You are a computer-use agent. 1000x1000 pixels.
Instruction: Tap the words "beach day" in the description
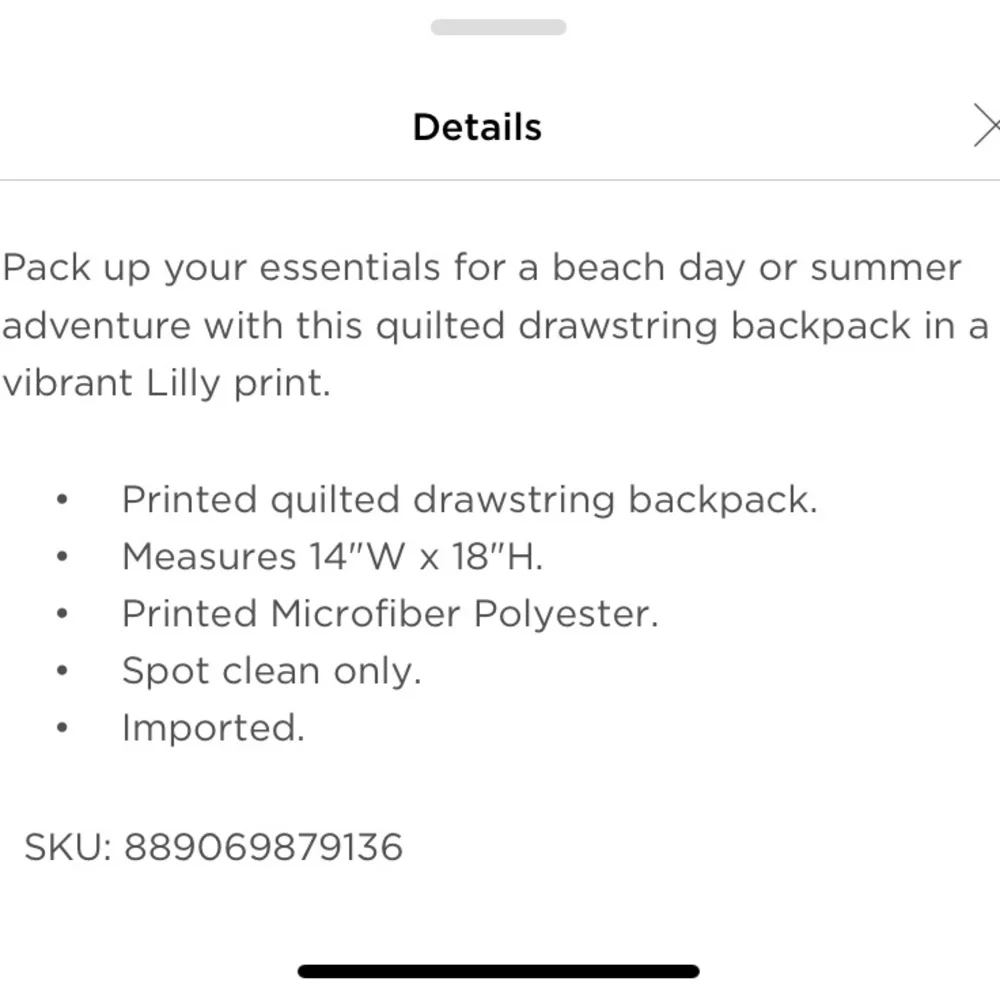coord(641,268)
